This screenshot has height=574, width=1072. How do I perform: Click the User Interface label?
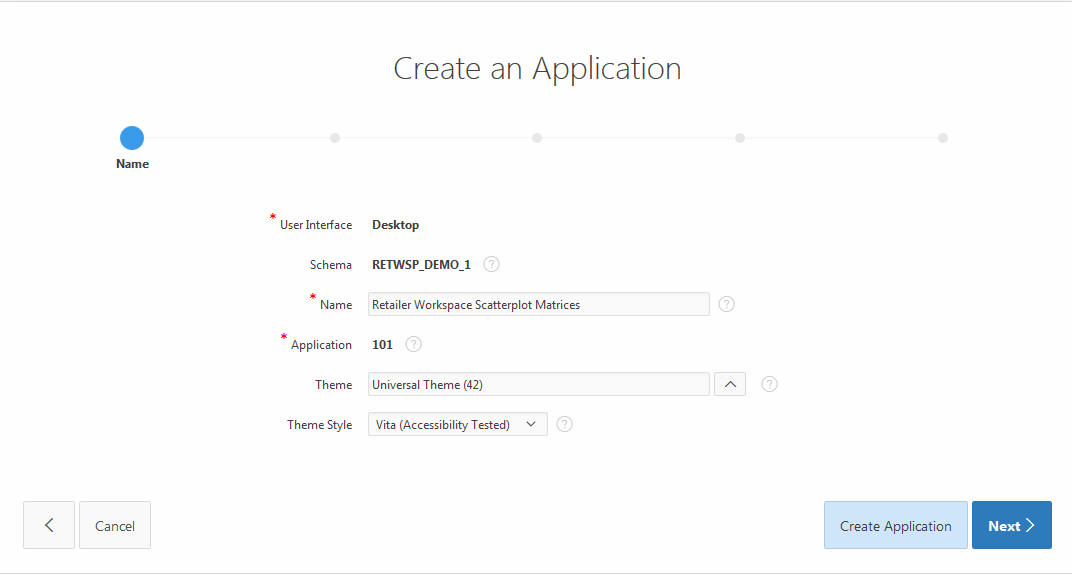(x=316, y=225)
